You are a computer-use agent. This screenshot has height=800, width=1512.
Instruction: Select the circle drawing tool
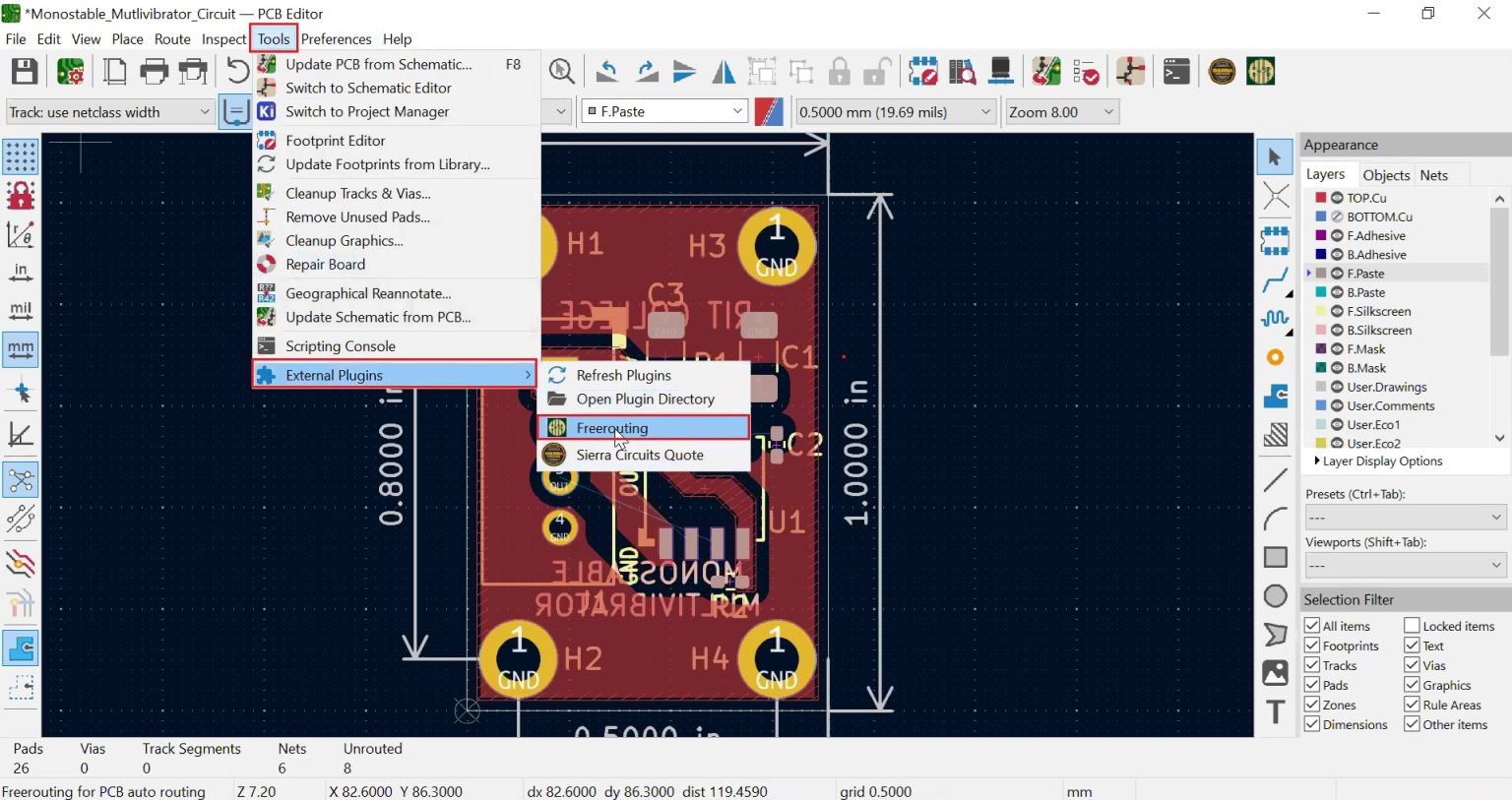(1275, 595)
